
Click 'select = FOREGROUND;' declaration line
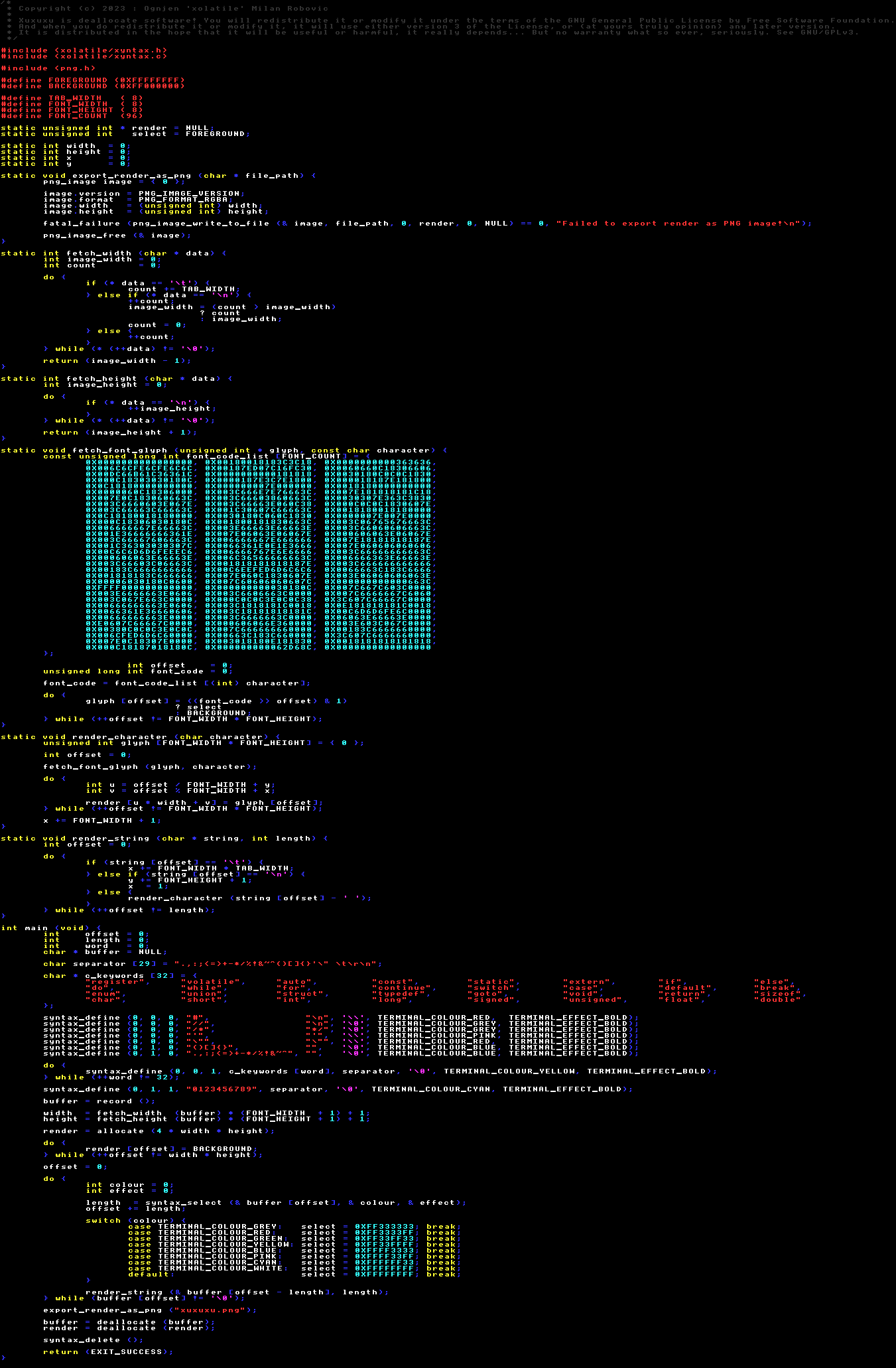pos(125,134)
